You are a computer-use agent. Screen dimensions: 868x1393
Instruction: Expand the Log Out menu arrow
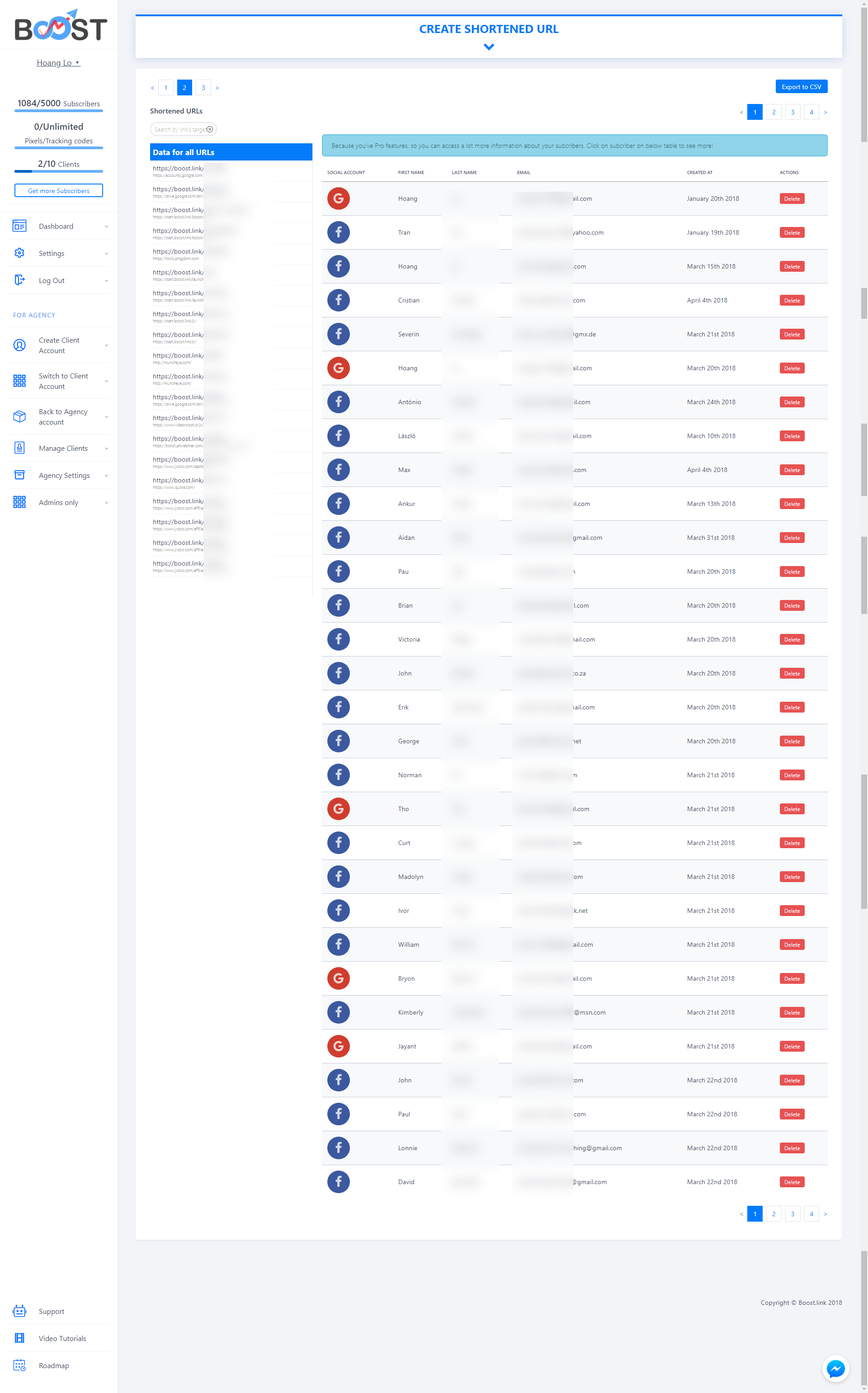106,281
